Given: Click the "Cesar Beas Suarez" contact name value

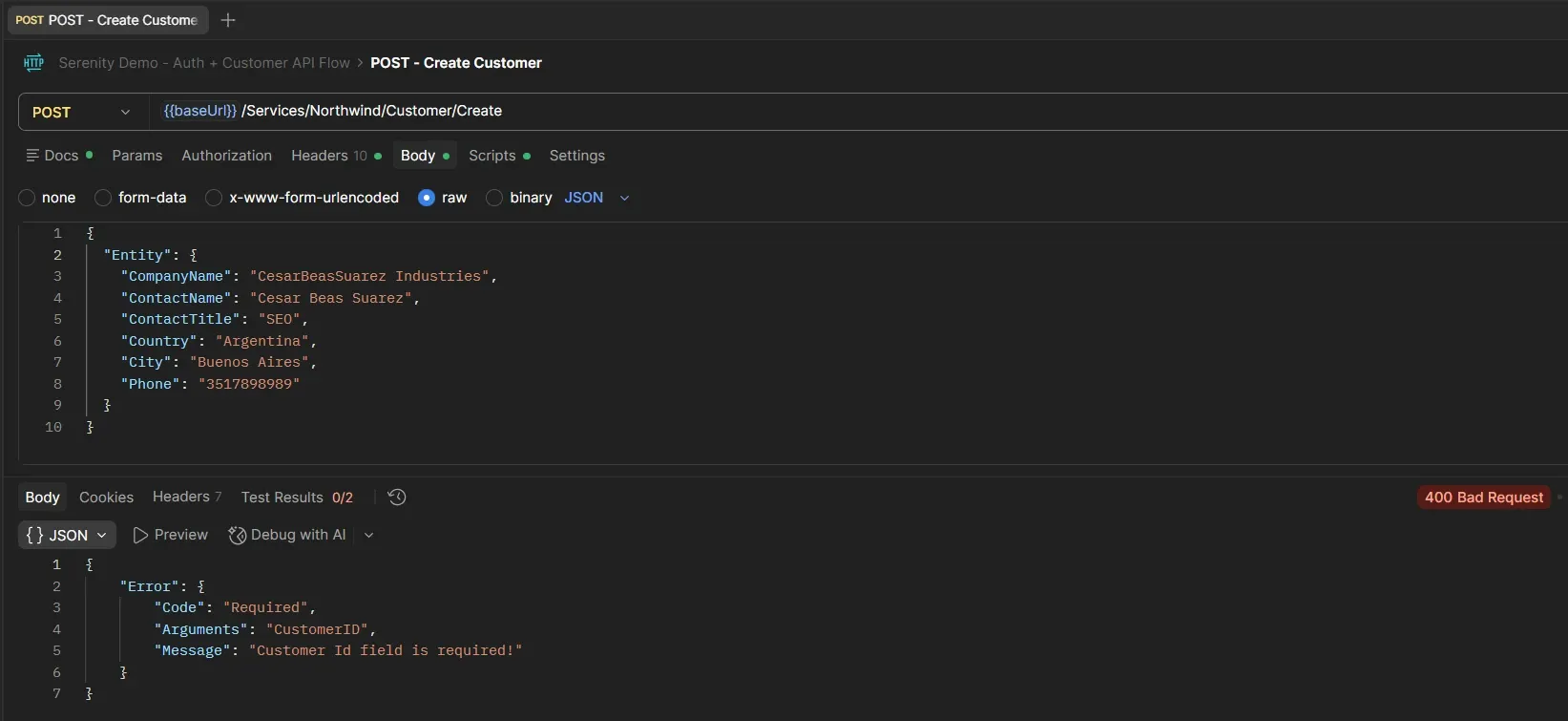Looking at the screenshot, I should (330, 298).
